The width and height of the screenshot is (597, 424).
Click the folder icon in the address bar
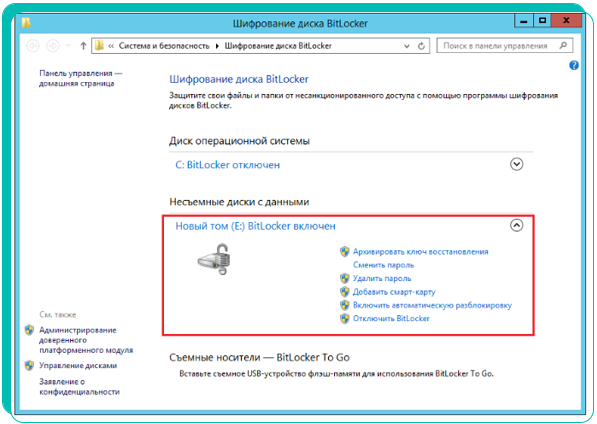99,46
